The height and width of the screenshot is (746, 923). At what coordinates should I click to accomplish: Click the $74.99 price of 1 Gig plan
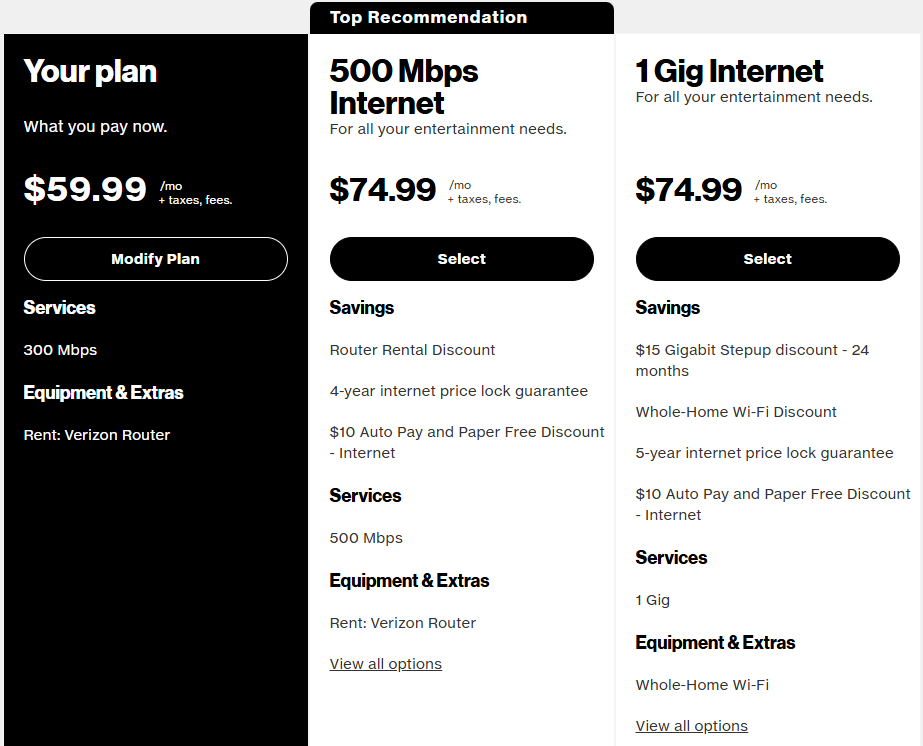(x=689, y=189)
